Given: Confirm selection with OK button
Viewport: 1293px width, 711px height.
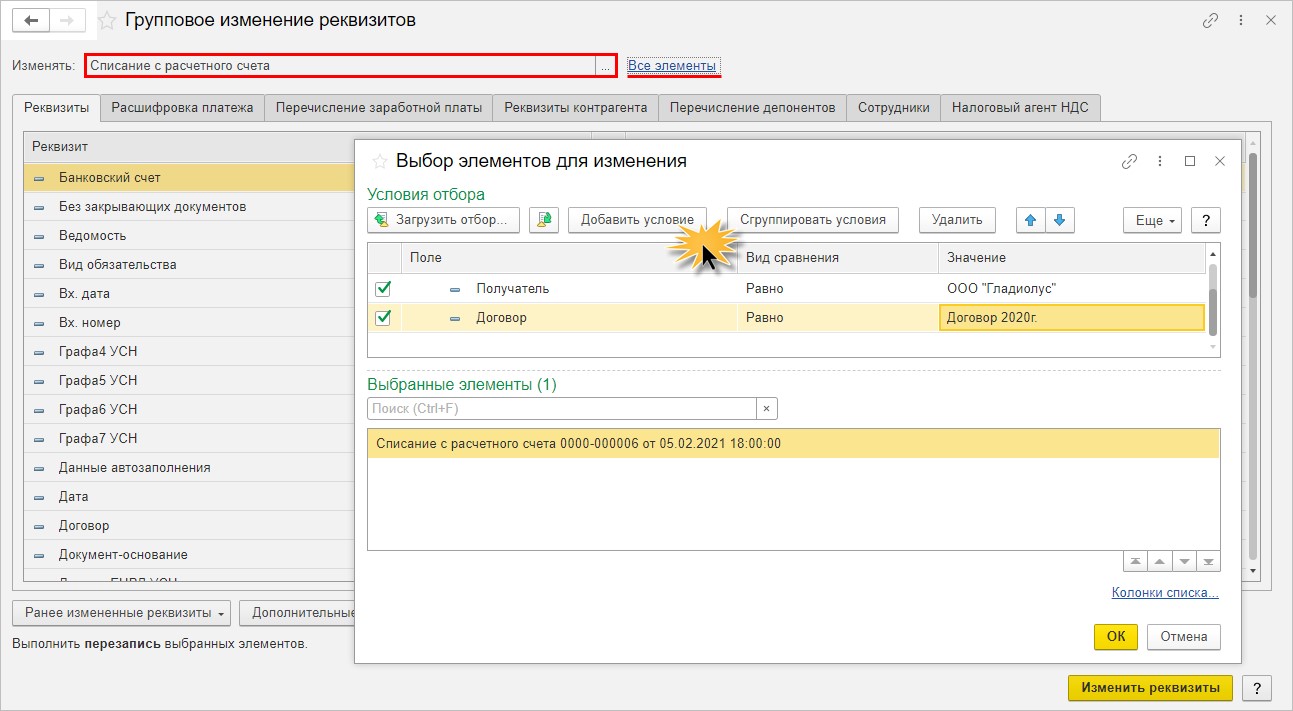Looking at the screenshot, I should [x=1116, y=637].
